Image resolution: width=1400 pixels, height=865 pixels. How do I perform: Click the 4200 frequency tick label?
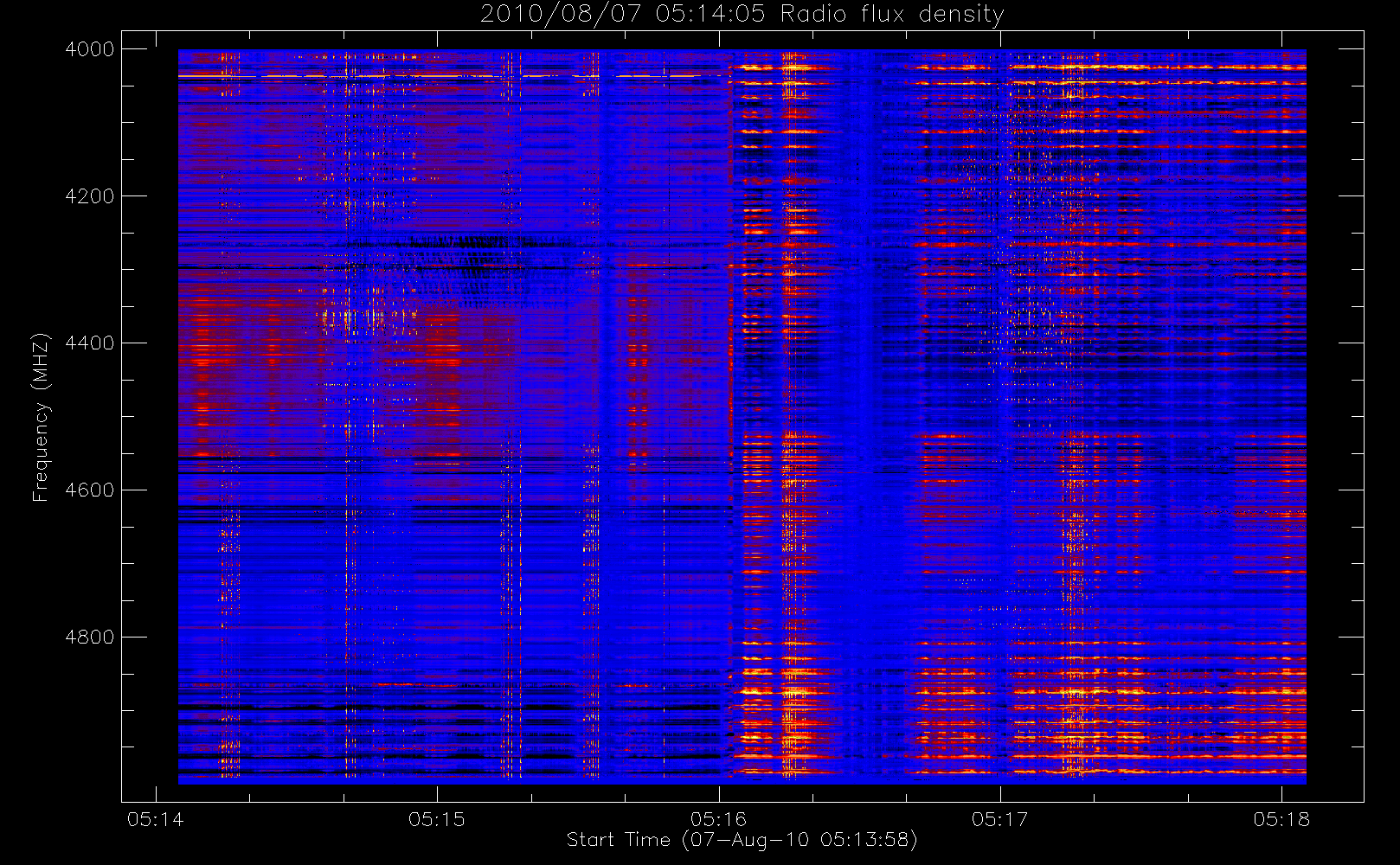[x=90, y=196]
